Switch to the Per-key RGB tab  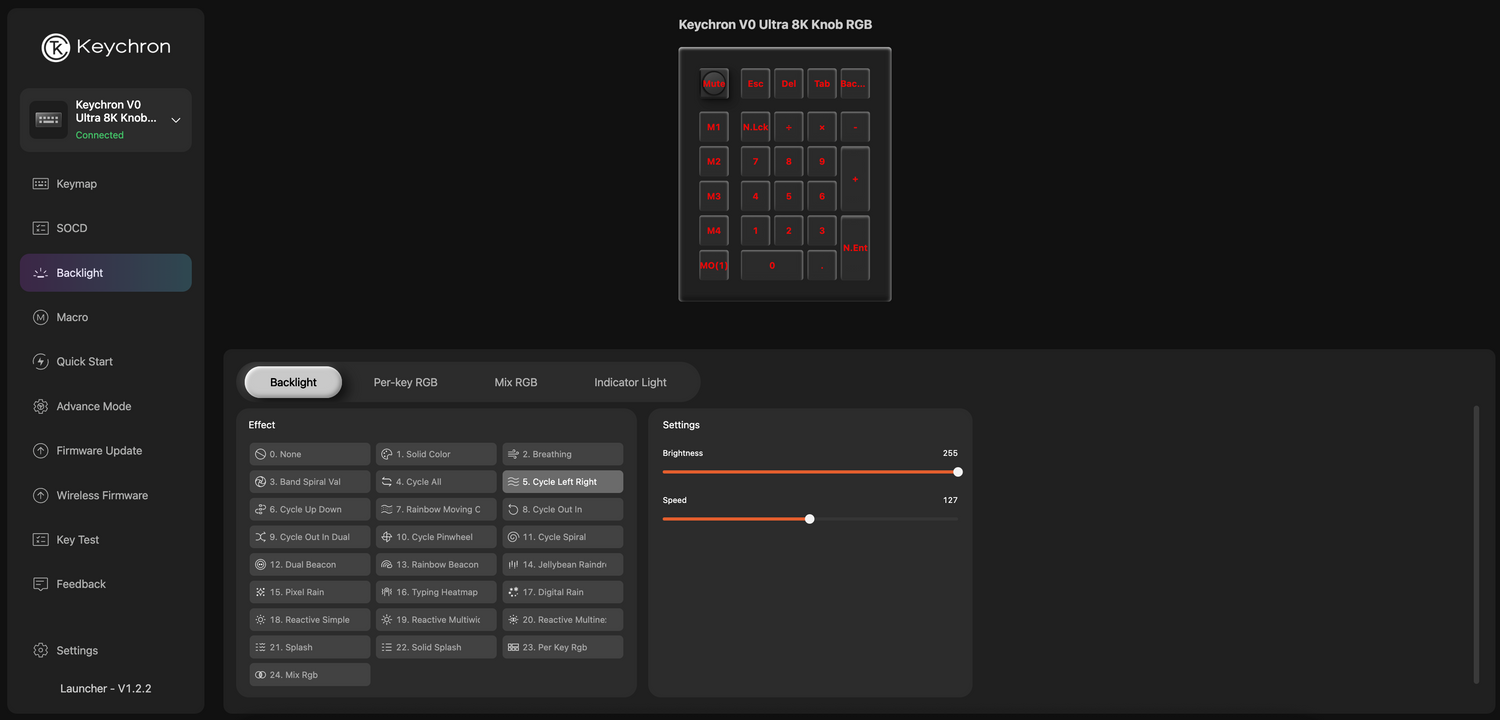click(x=405, y=382)
